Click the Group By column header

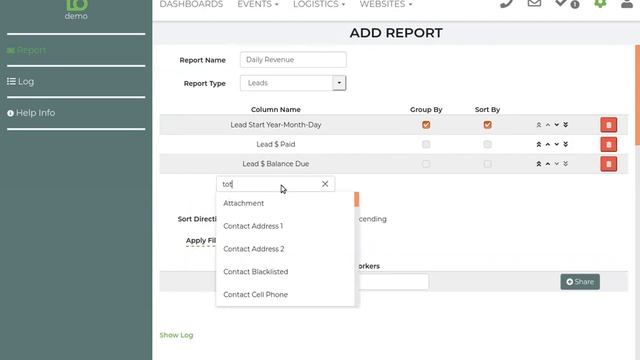(x=426, y=109)
